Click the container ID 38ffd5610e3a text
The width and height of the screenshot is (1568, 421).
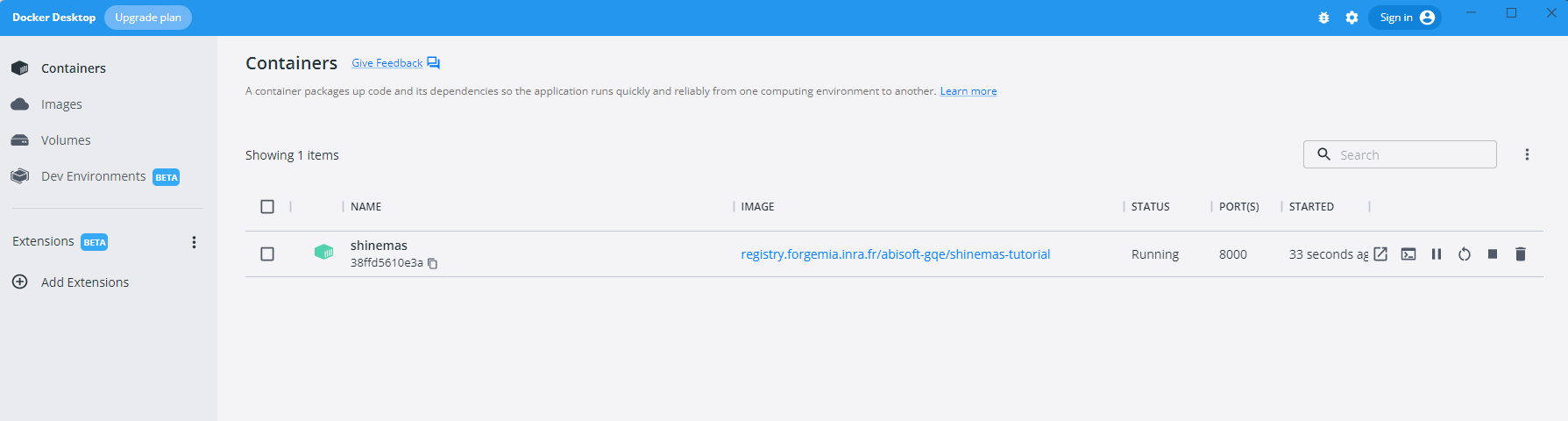pyautogui.click(x=387, y=263)
